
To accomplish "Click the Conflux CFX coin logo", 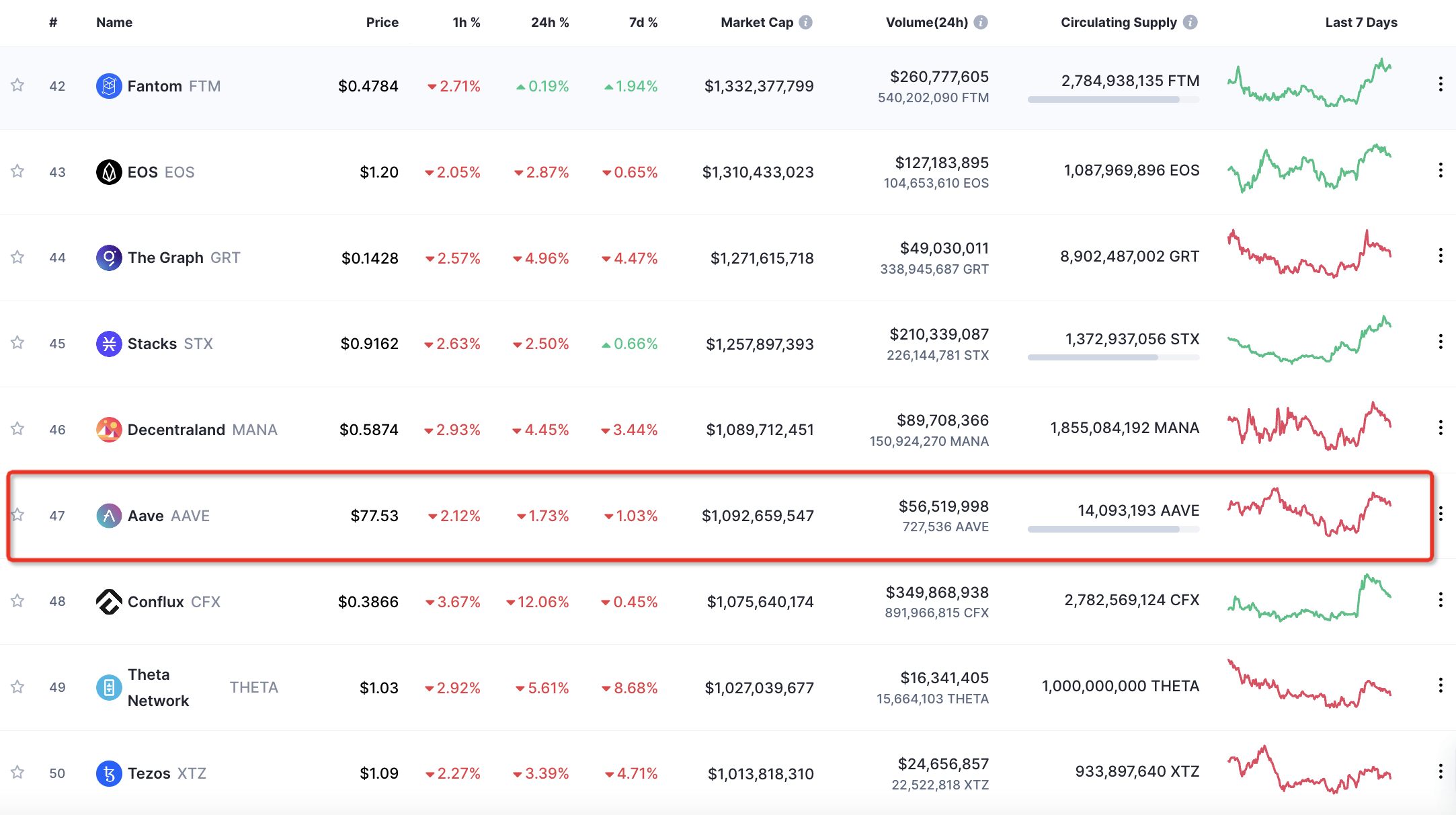I will click(108, 602).
